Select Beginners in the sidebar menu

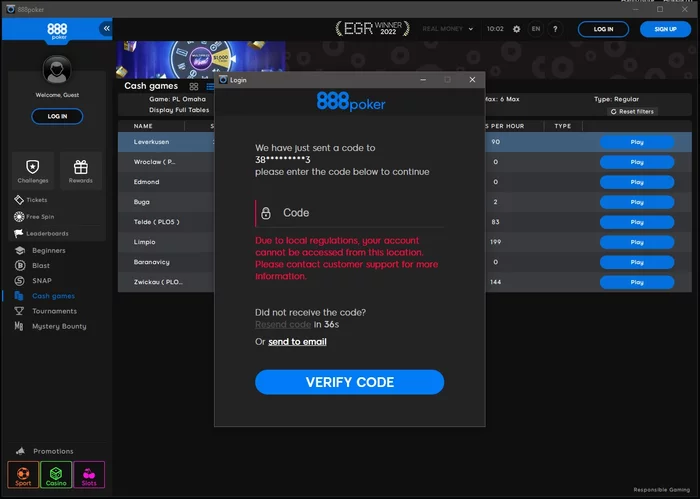[x=41, y=250]
